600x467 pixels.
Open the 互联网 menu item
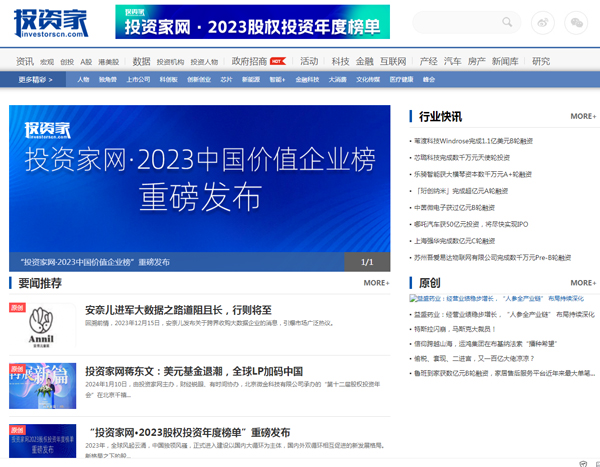pyautogui.click(x=393, y=61)
